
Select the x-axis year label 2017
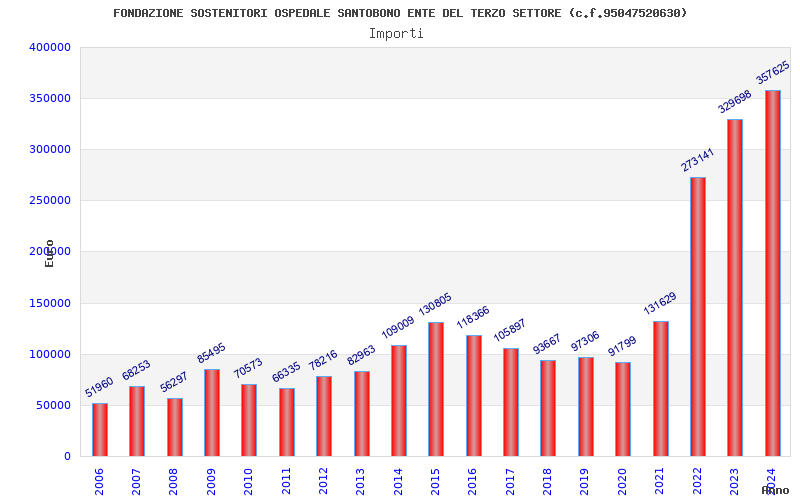pyautogui.click(x=510, y=482)
